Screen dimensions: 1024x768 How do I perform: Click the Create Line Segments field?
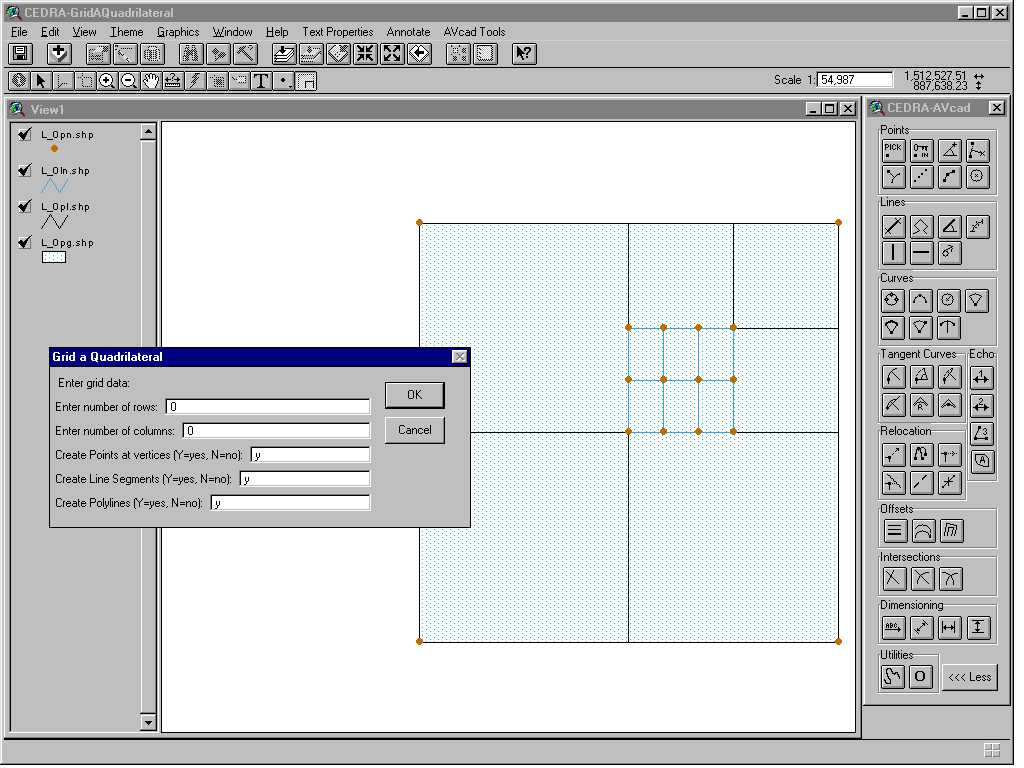(x=305, y=479)
